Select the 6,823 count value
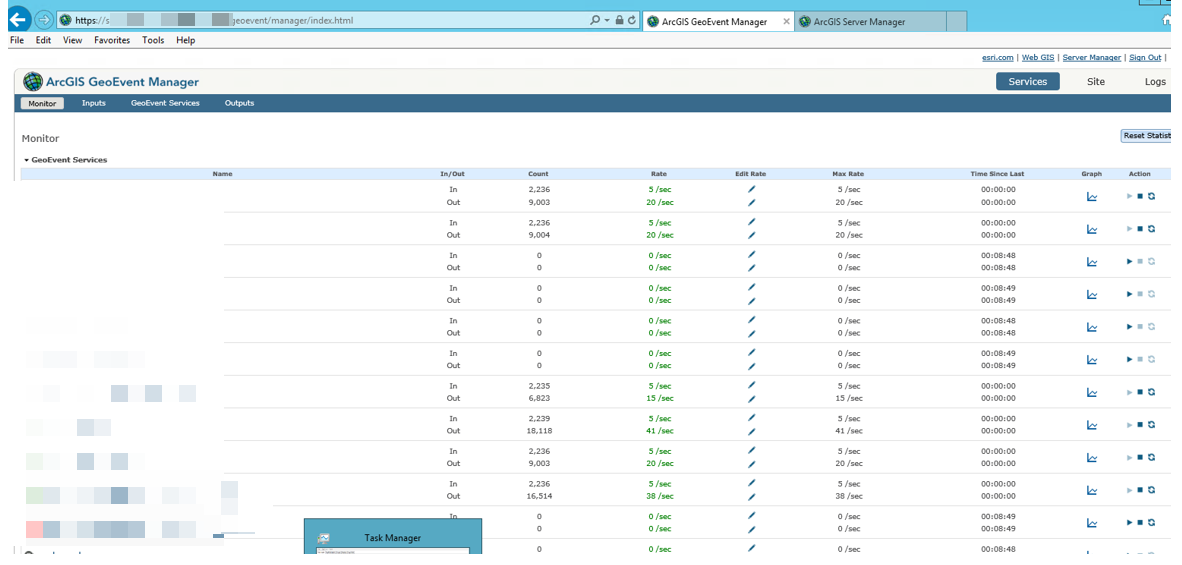This screenshot has height=565, width=1182. coord(538,399)
